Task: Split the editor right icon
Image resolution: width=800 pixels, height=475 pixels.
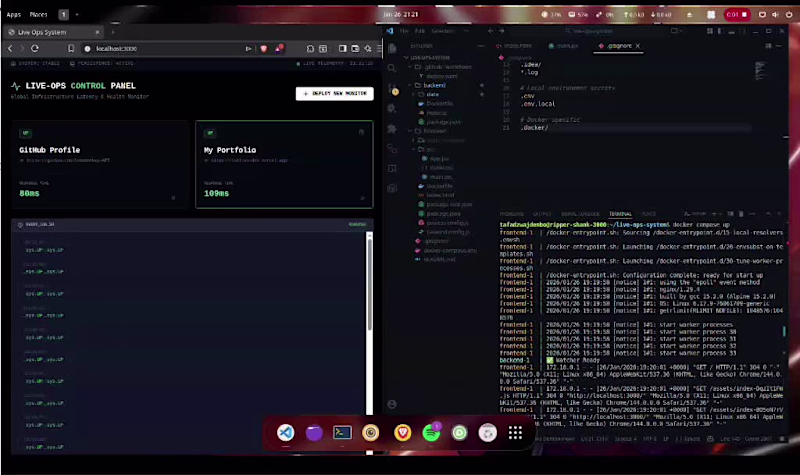Action: click(768, 46)
